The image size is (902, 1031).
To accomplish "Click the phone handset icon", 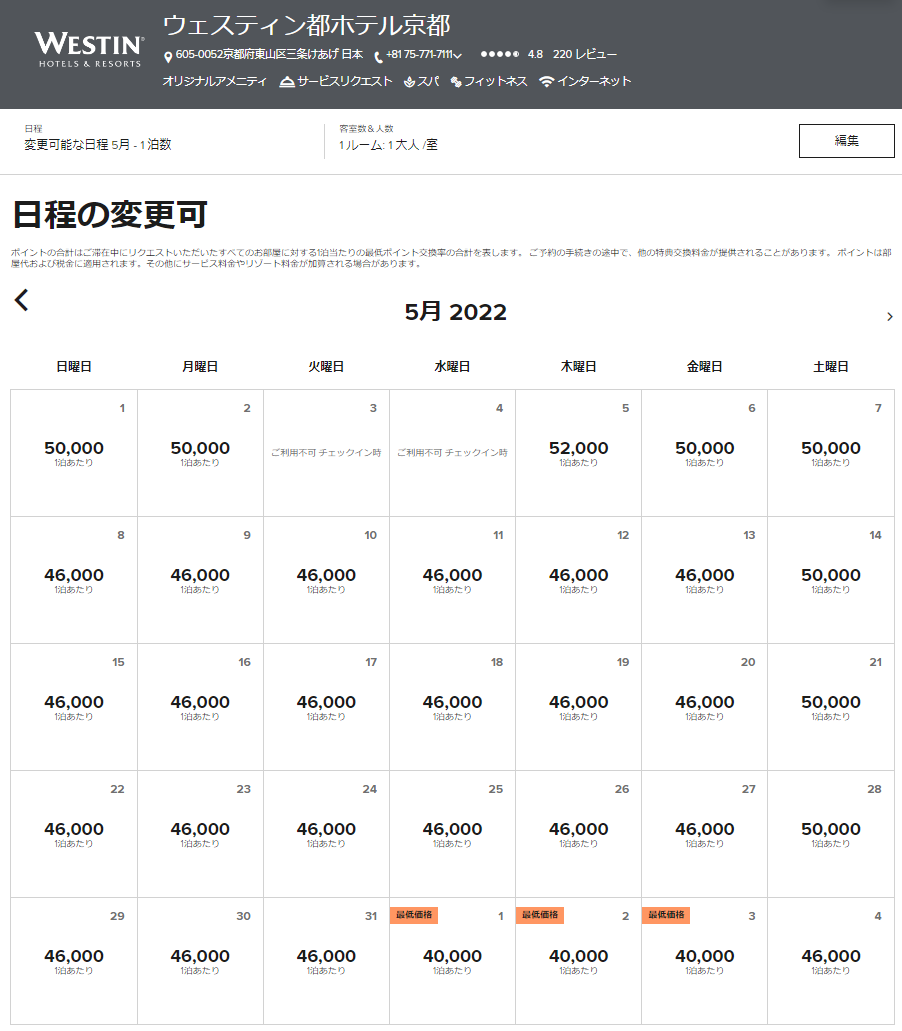I will coord(379,57).
